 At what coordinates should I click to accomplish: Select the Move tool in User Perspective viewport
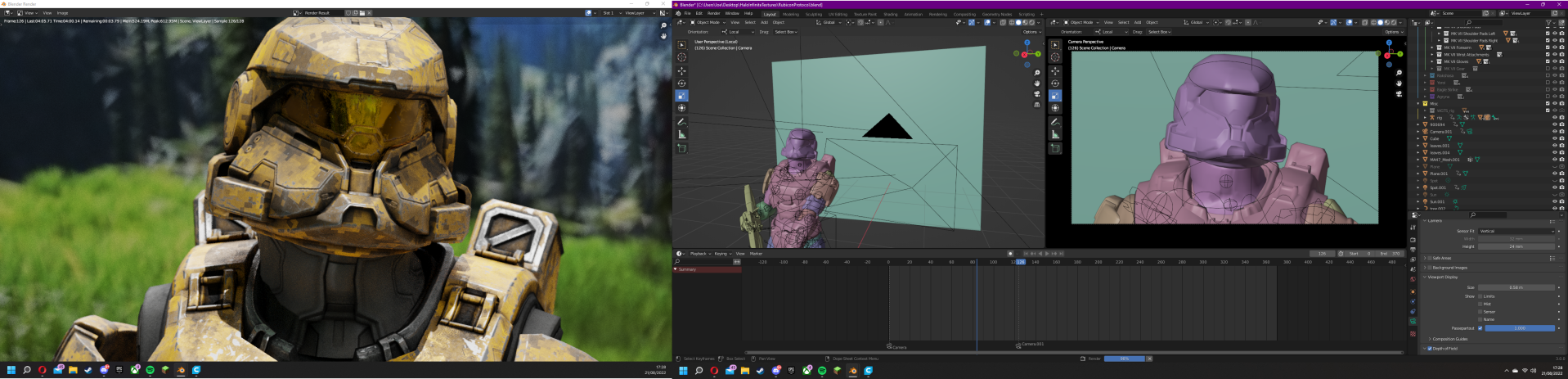[x=681, y=70]
